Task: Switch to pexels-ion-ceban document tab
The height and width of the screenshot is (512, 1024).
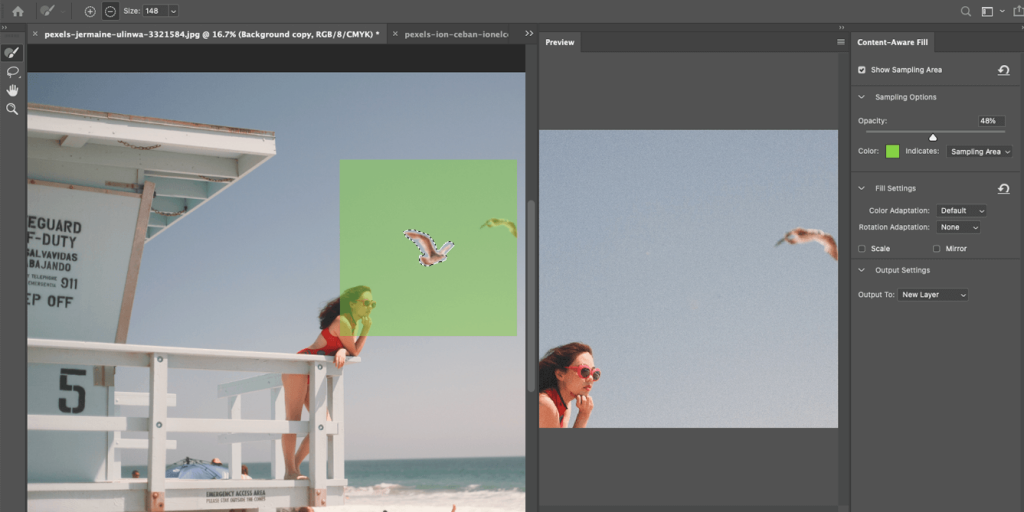Action: (x=456, y=34)
